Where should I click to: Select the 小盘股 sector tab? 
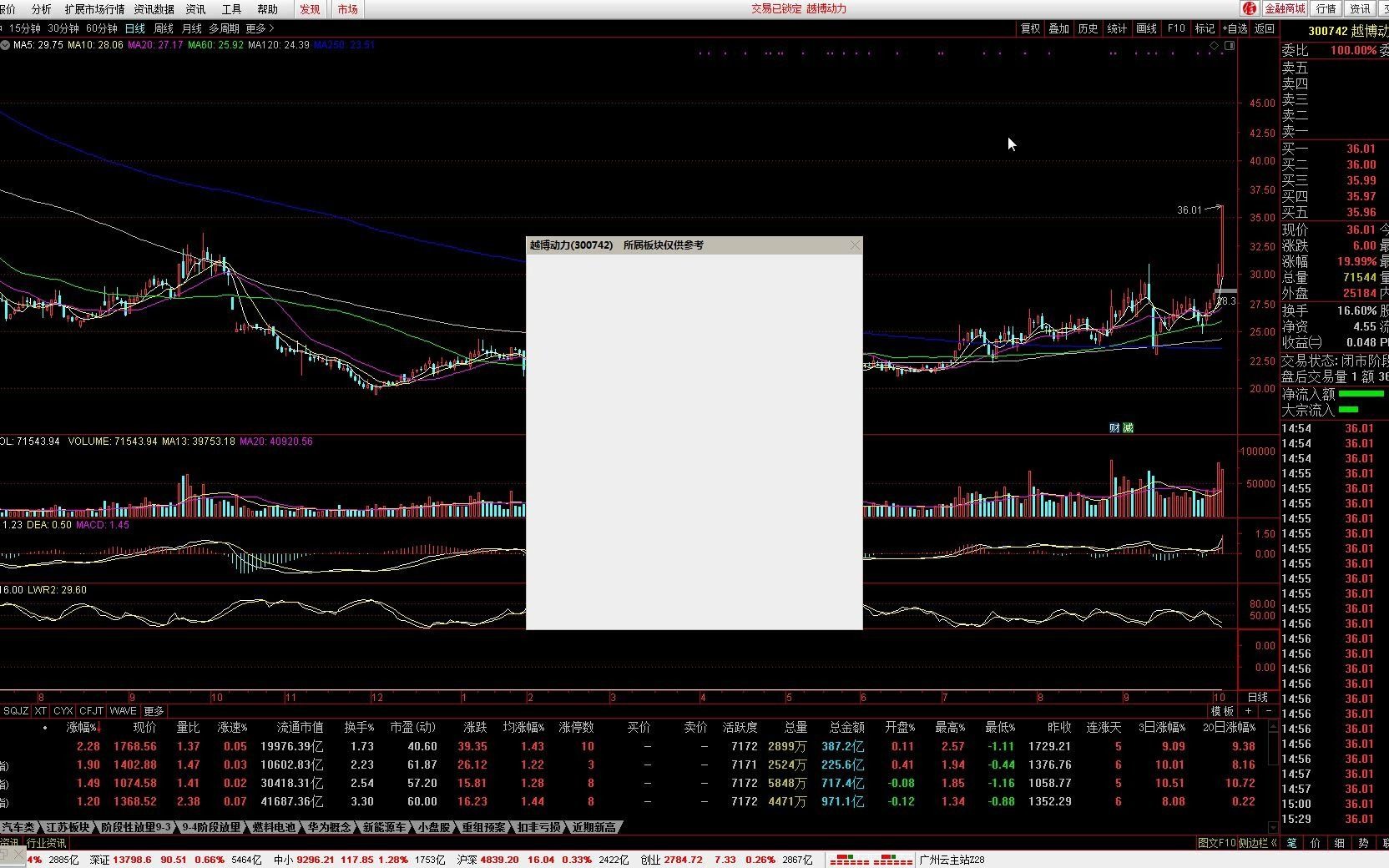point(434,827)
